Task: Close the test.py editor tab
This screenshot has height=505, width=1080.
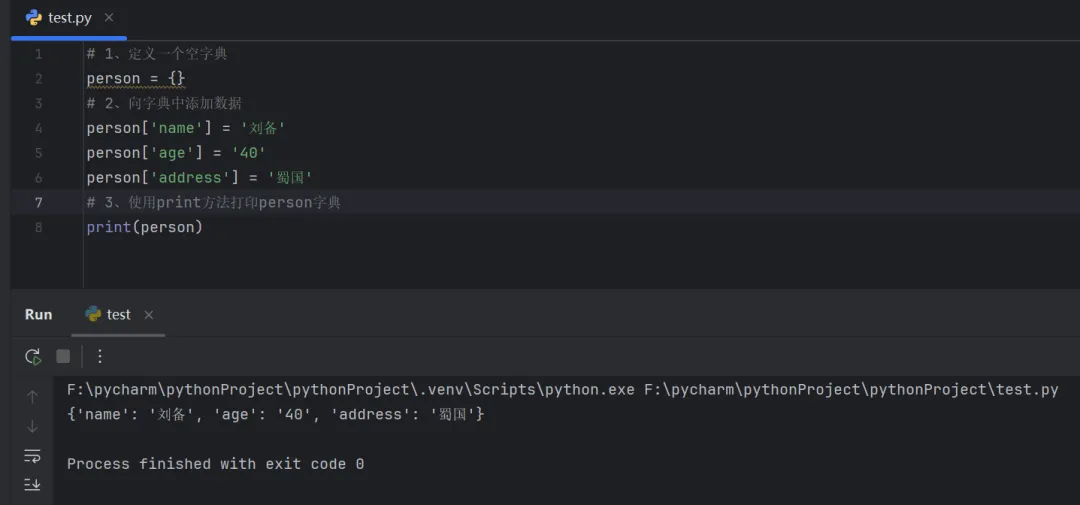Action: pos(109,18)
